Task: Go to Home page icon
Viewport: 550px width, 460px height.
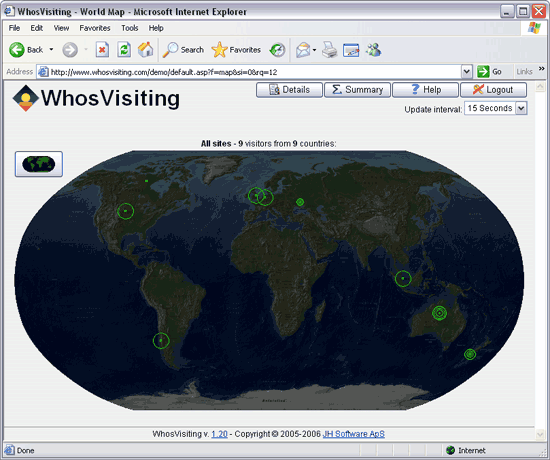Action: (x=146, y=49)
